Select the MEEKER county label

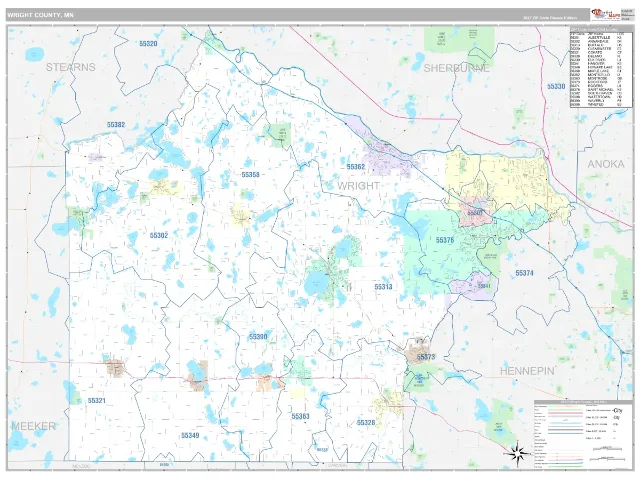pyautogui.click(x=33, y=426)
